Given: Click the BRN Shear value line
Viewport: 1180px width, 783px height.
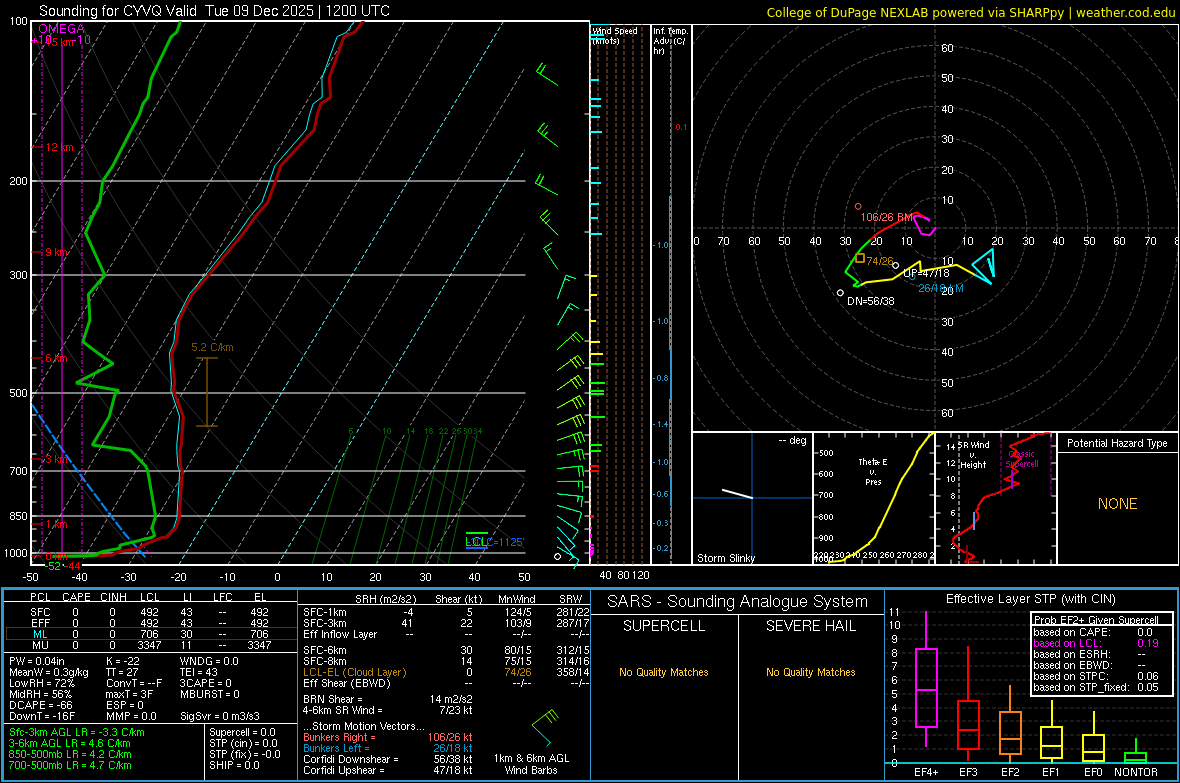Looking at the screenshot, I should tap(388, 699).
